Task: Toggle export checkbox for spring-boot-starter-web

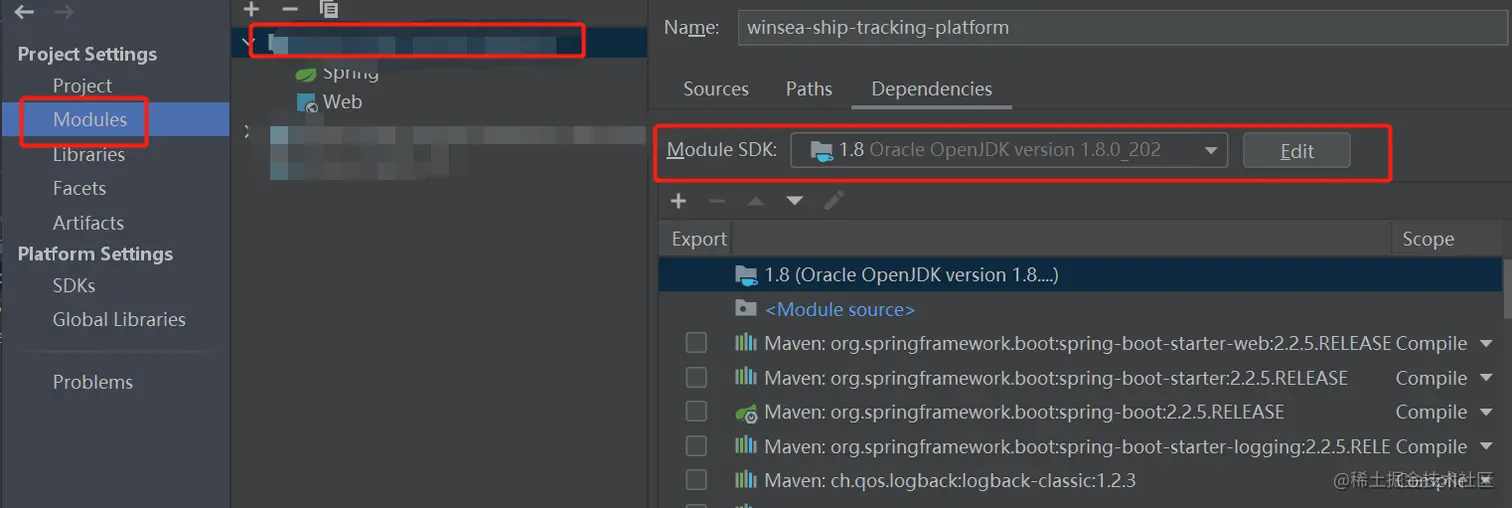Action: [696, 343]
